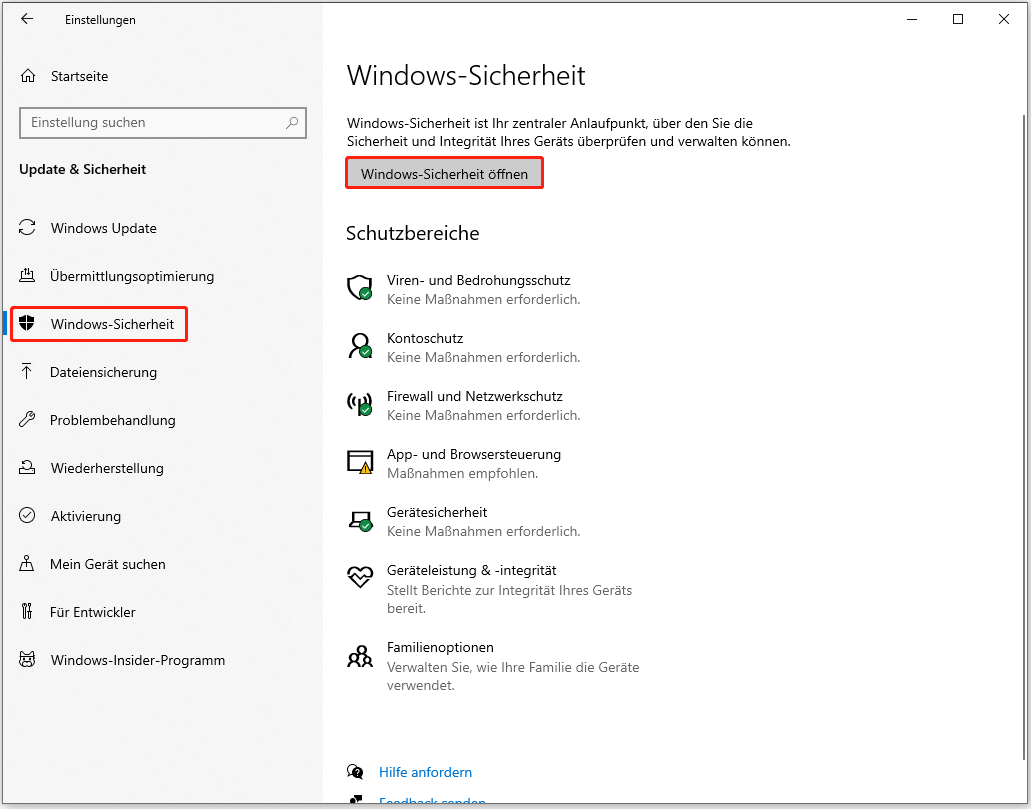Click the Kontoschutz person icon
Screen dimensions: 1031x809
[x=359, y=346]
